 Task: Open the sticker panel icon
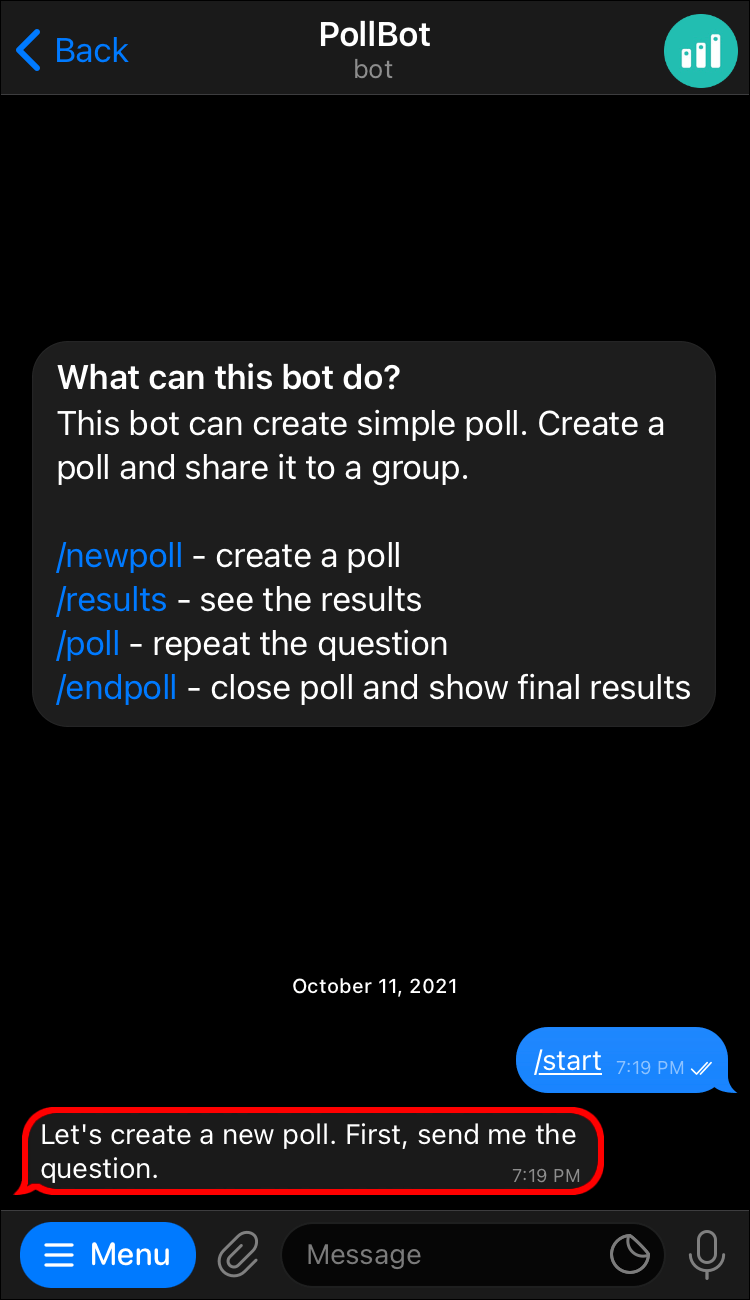click(x=630, y=1254)
